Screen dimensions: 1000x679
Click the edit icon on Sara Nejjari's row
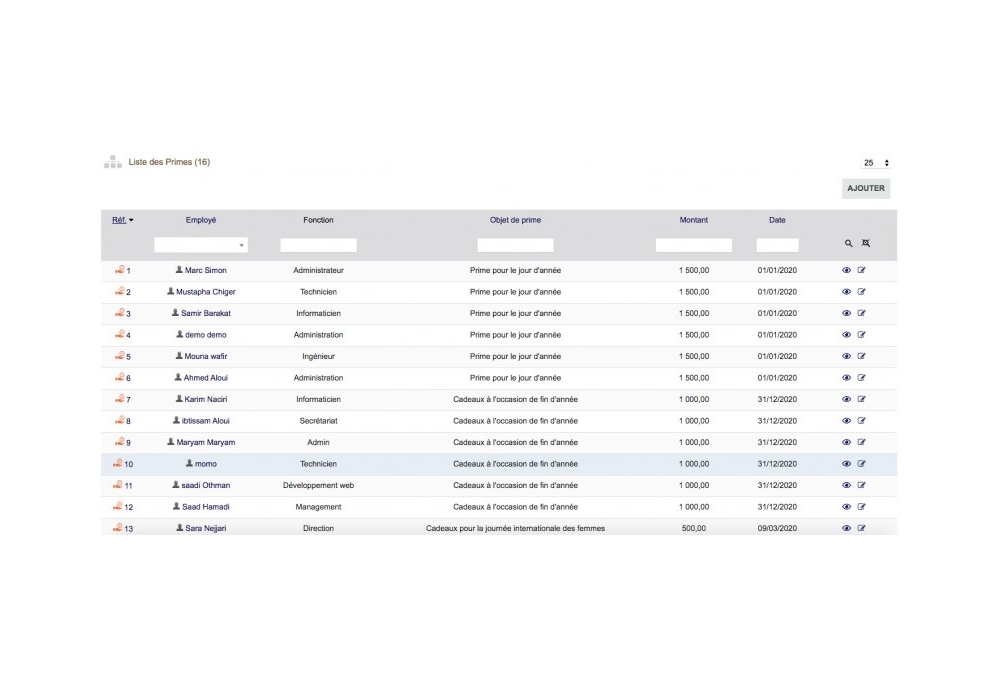[x=861, y=528]
